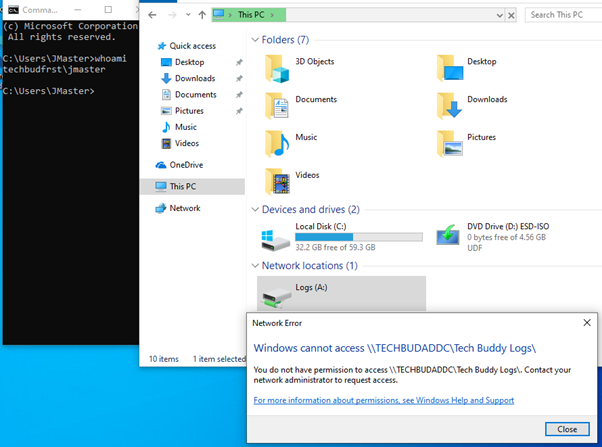Click the Up arrow navigation button

[x=203, y=15]
